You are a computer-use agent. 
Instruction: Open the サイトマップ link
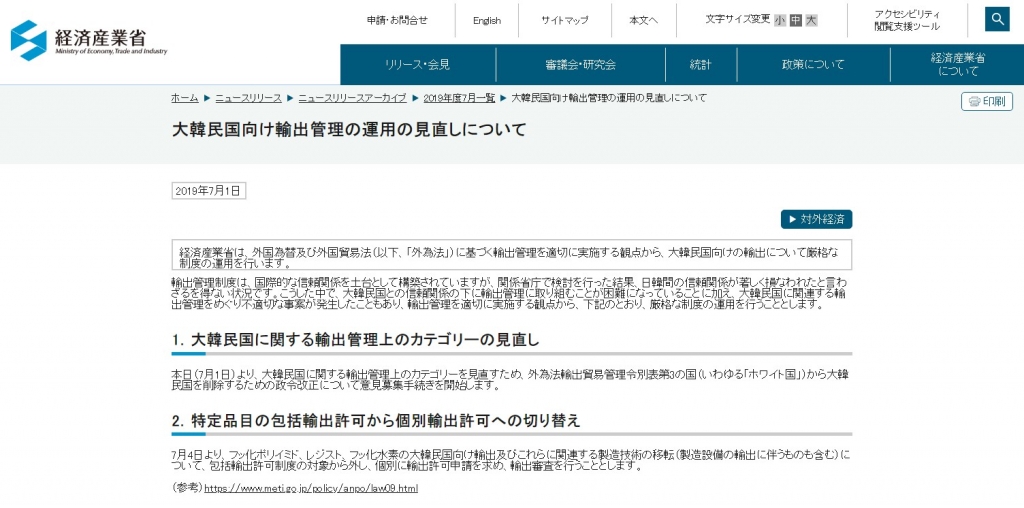click(564, 20)
